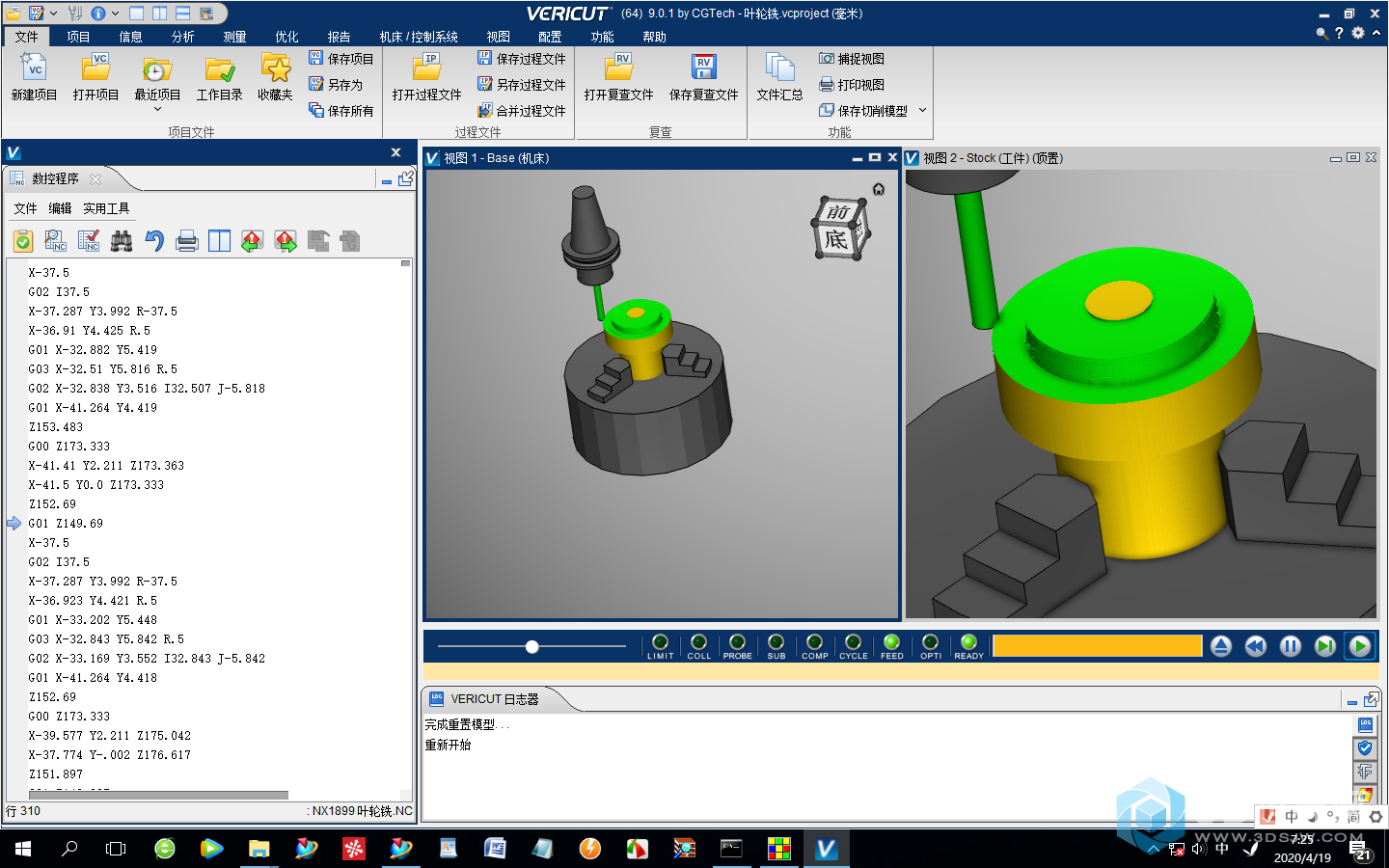Click 保存所有 to save all

click(x=340, y=111)
